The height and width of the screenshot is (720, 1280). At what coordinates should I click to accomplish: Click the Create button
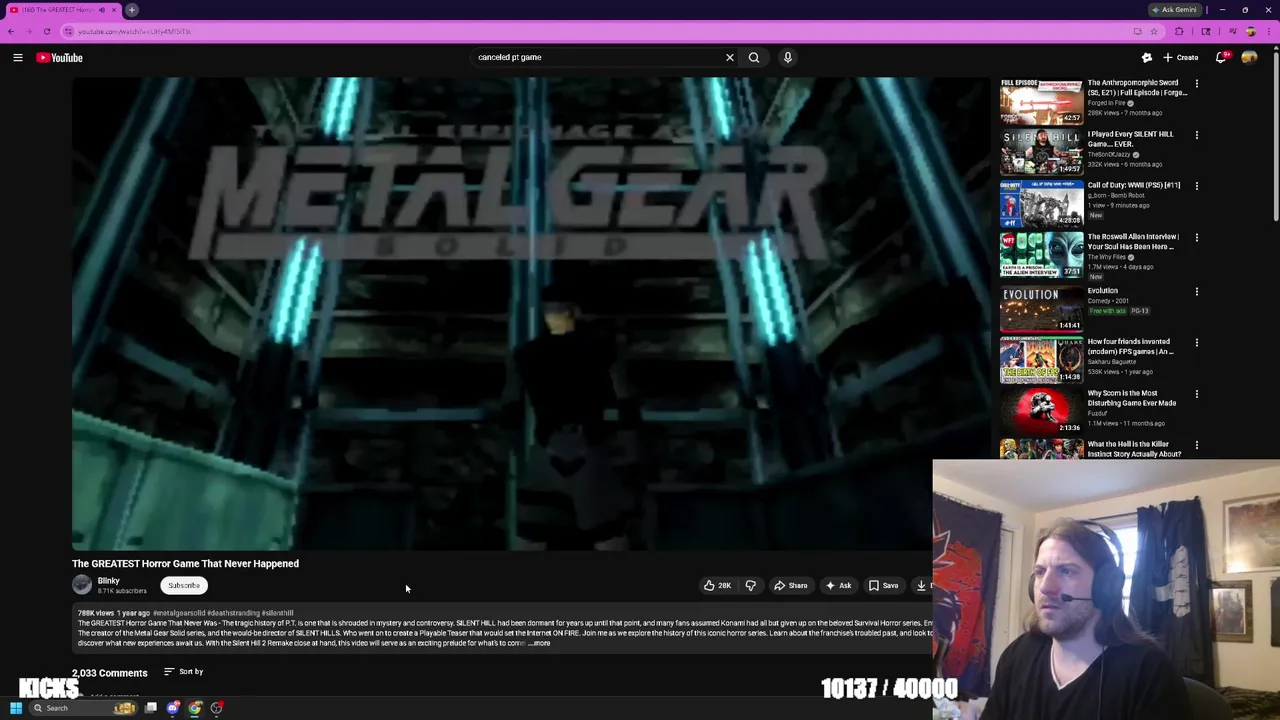click(x=1181, y=58)
